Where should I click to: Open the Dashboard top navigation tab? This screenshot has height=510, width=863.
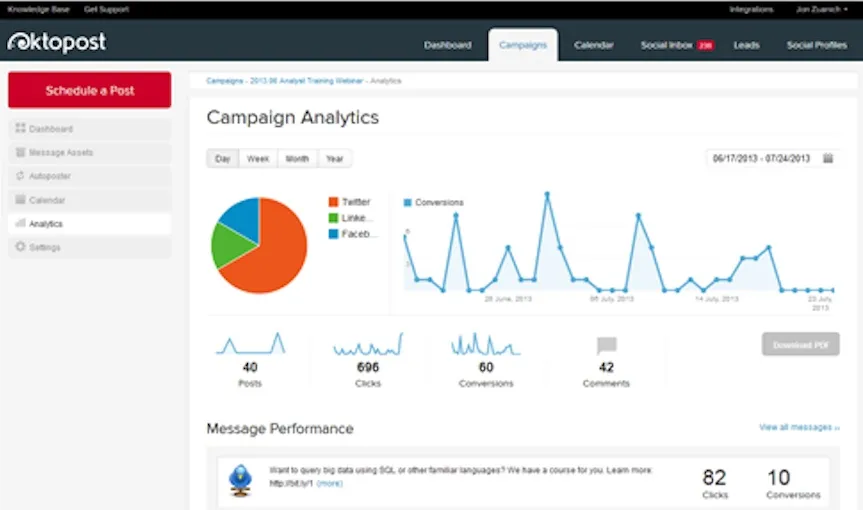click(x=447, y=45)
